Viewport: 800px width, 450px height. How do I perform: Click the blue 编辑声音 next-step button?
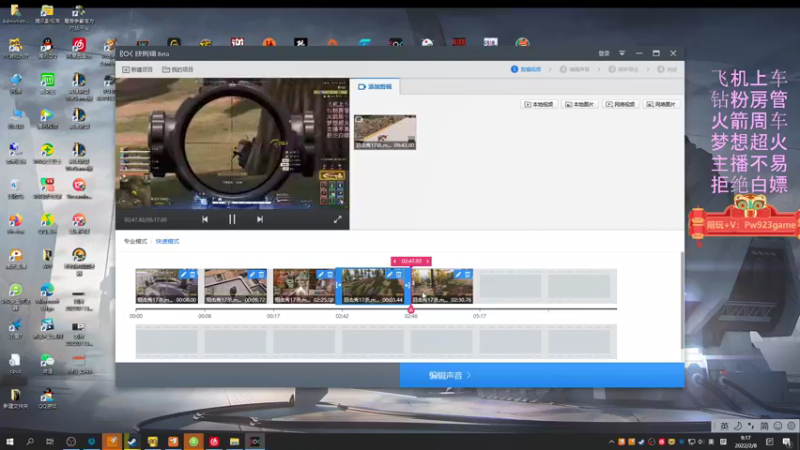[x=542, y=375]
